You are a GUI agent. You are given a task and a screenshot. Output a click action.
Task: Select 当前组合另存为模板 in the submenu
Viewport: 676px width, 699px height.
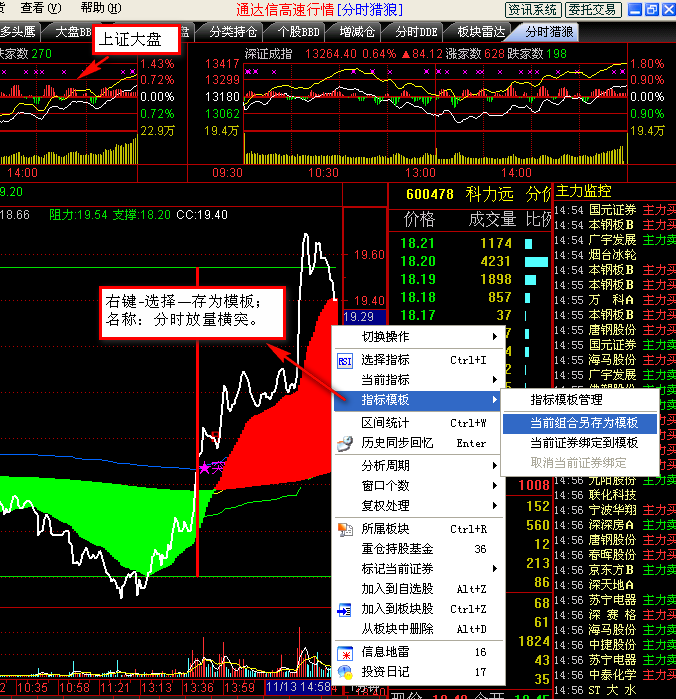coord(580,423)
